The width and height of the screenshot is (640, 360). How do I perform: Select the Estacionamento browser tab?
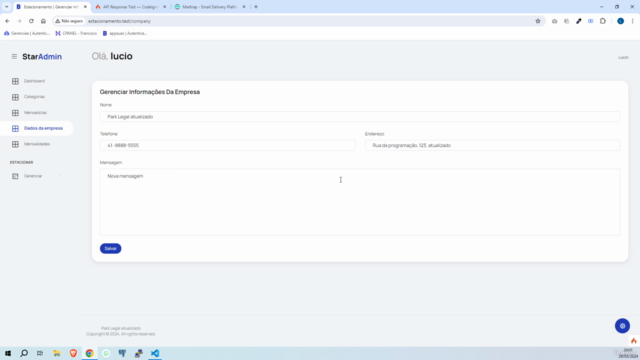click(x=51, y=7)
